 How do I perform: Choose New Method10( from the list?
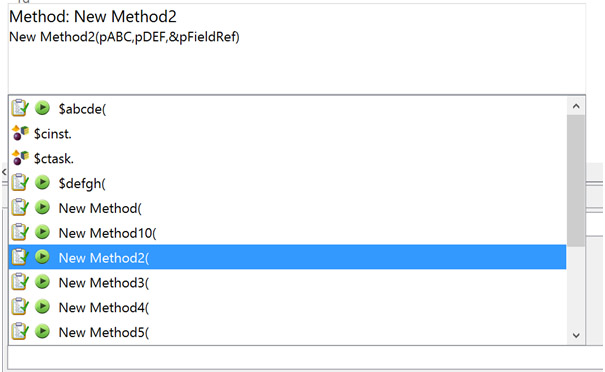click(x=287, y=233)
